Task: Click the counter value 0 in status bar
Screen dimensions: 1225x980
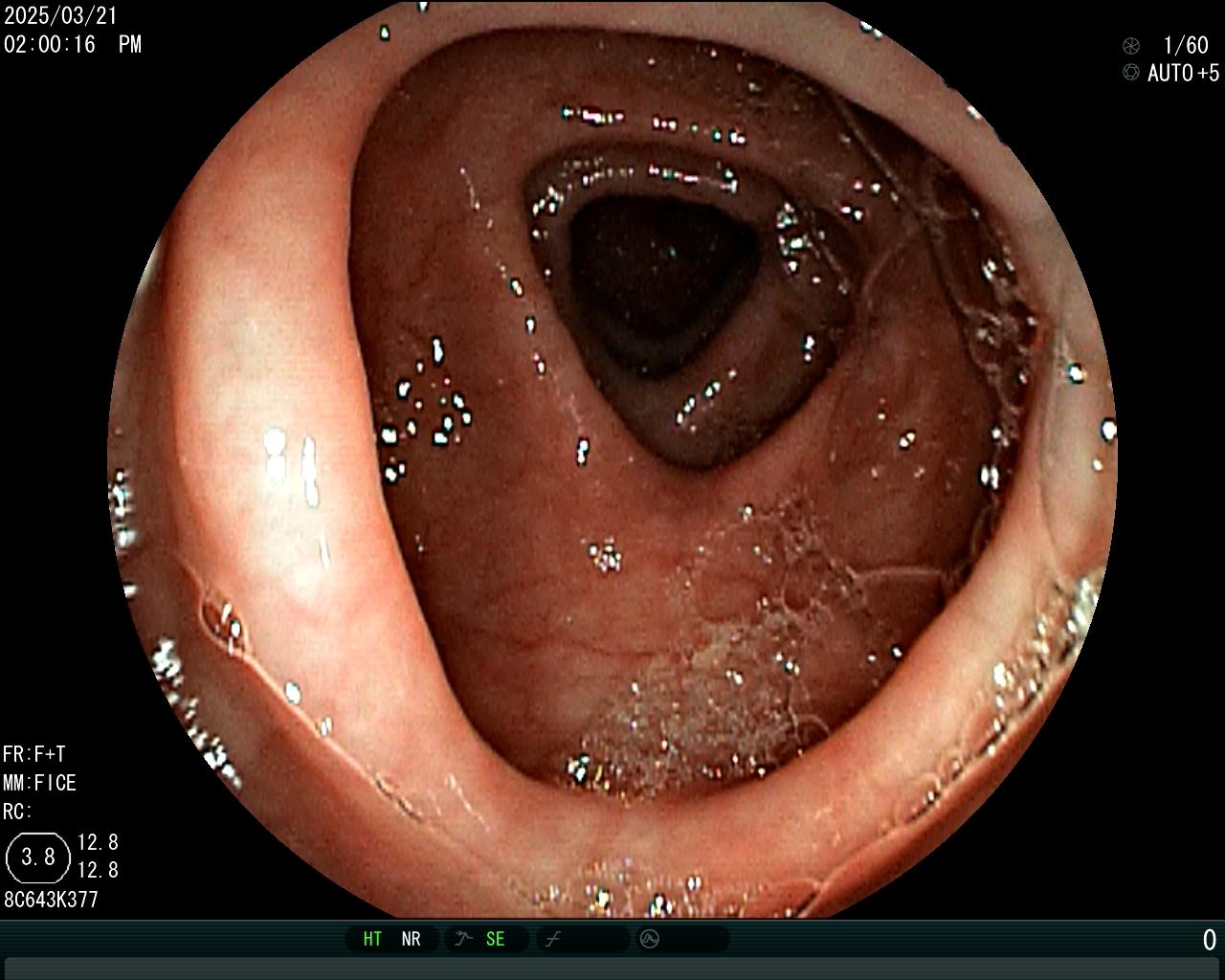Action: [x=1209, y=940]
